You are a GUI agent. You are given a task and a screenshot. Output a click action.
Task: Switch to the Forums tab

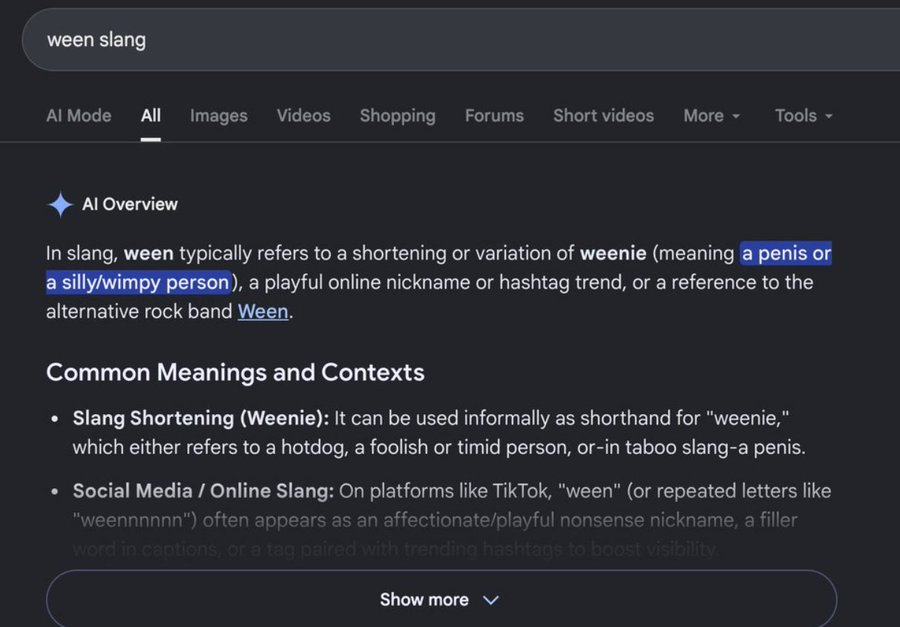pyautogui.click(x=494, y=115)
